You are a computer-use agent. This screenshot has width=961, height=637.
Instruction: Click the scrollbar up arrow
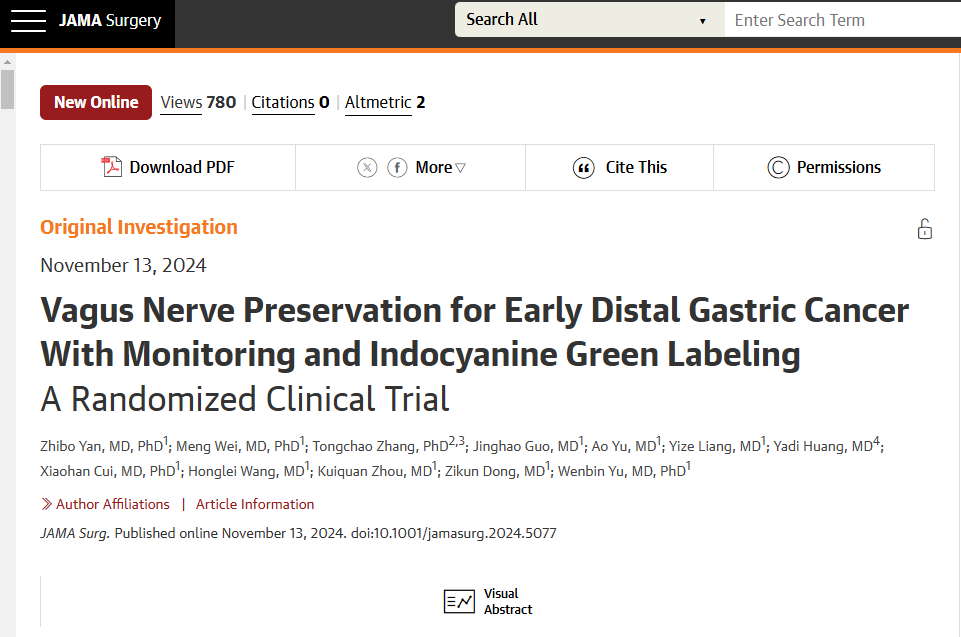7,62
